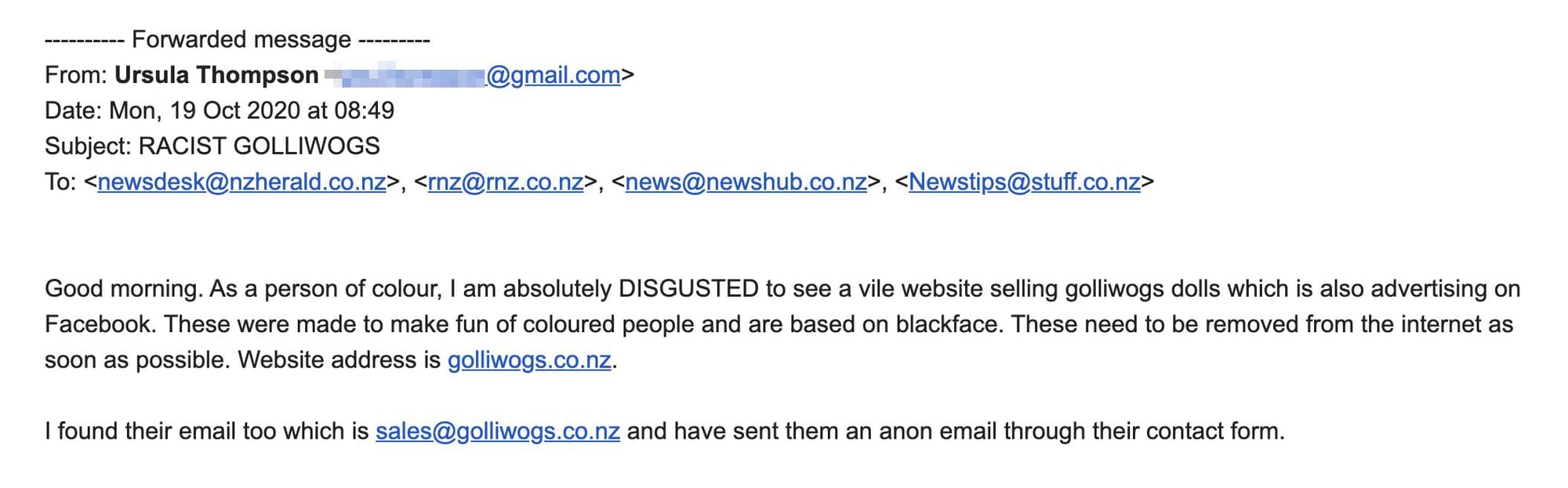Viewport: 1568px width, 488px height.
Task: Click the To: label
Action: (60, 182)
